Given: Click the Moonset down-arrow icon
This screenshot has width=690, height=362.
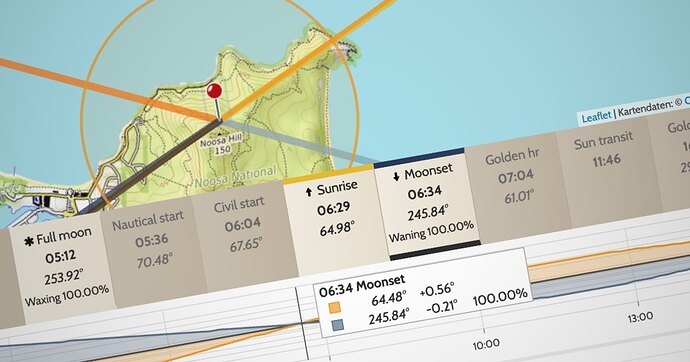Looking at the screenshot, I should click(396, 176).
